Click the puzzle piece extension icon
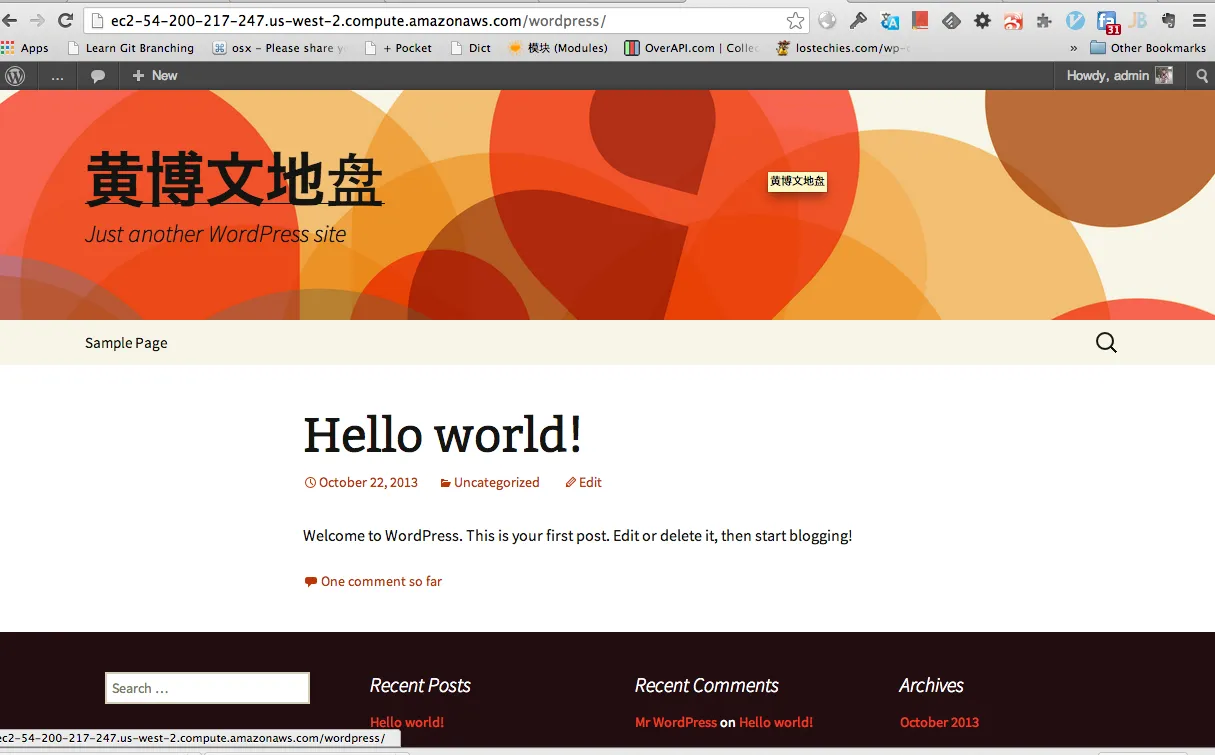Screen dimensions: 1215x755 point(1044,20)
